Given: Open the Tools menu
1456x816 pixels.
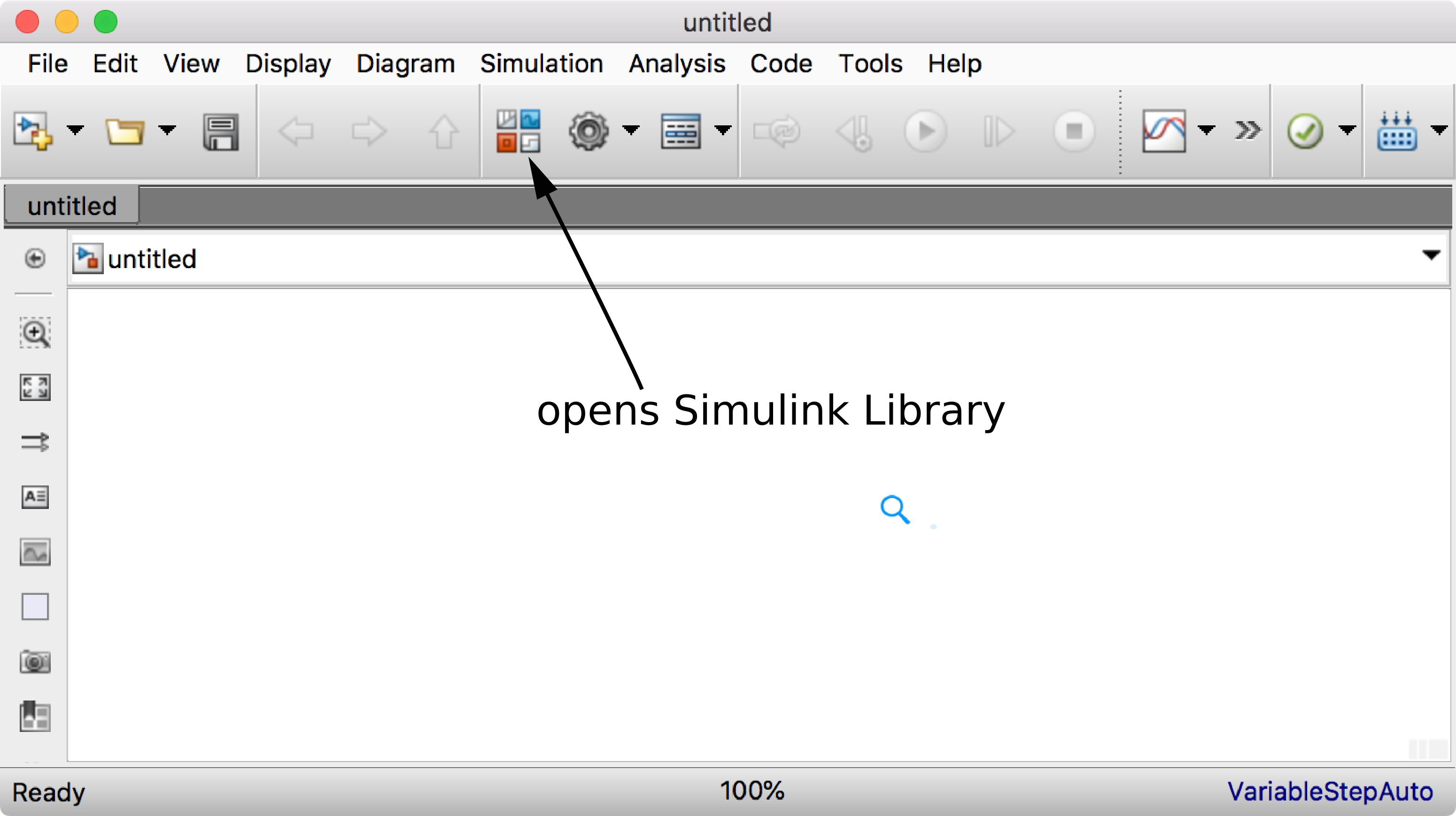Looking at the screenshot, I should pos(870,63).
